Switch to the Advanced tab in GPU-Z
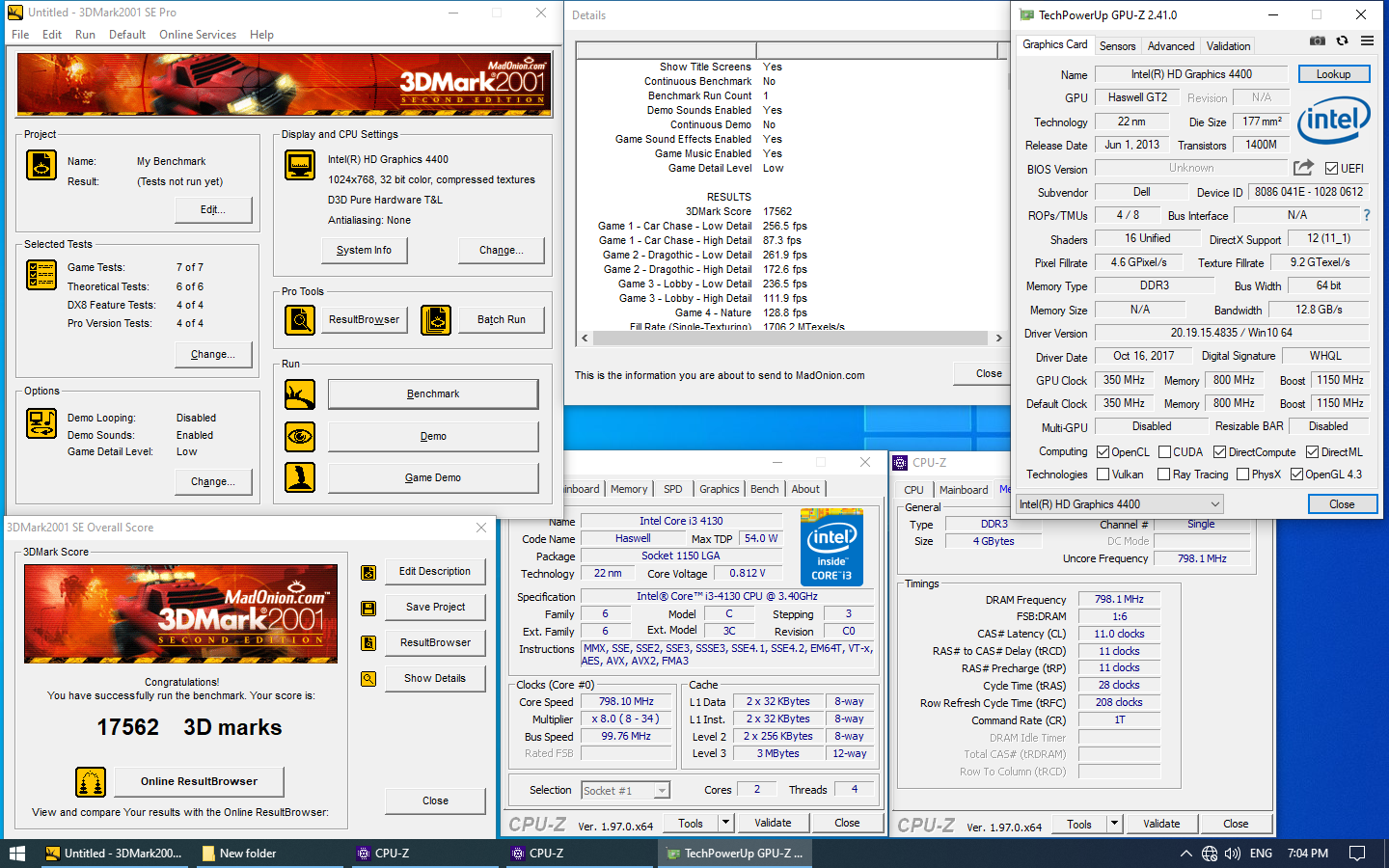Screen dimensions: 1389x868 coord(1171,46)
